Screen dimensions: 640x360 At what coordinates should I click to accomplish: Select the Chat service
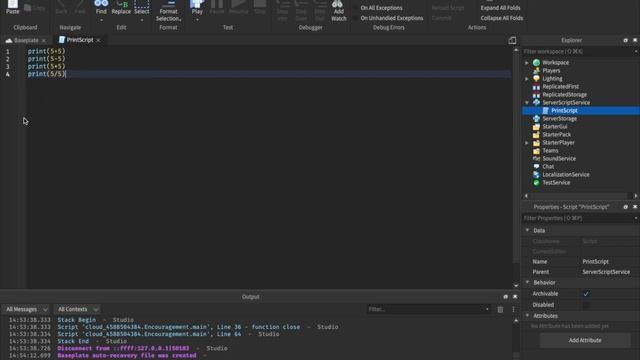548,167
